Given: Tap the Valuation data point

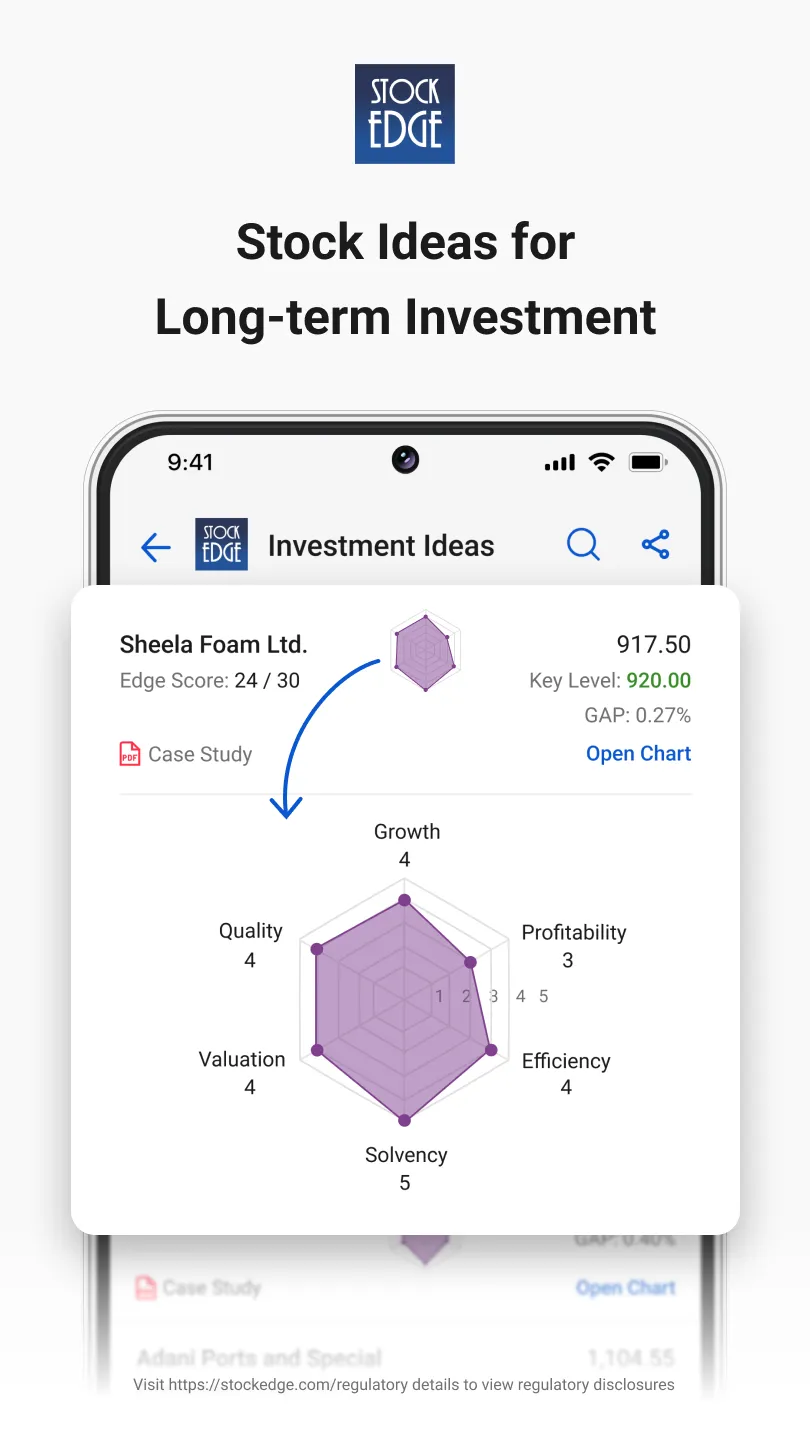Looking at the screenshot, I should (318, 1050).
